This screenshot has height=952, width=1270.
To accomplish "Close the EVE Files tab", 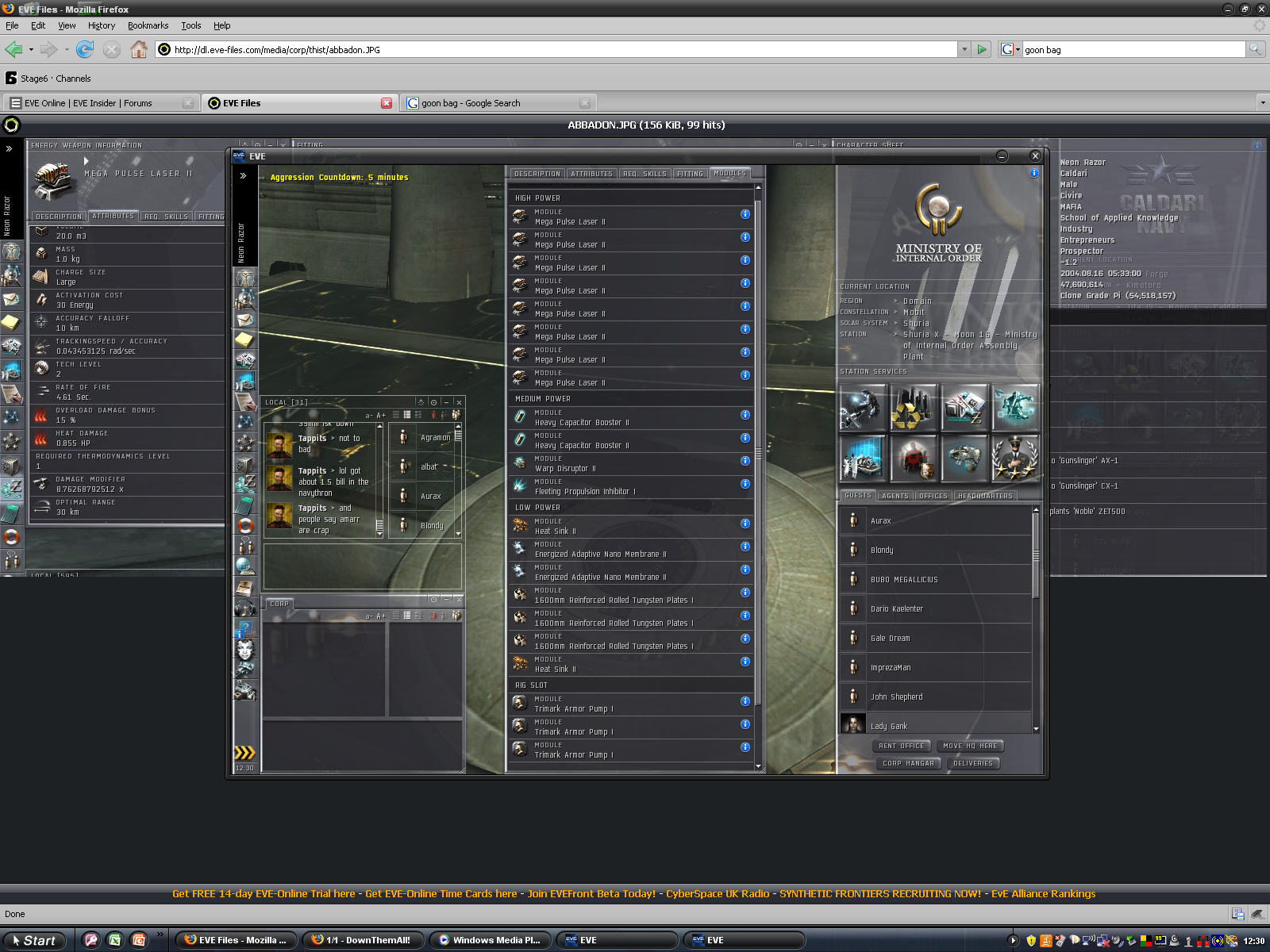I will point(387,103).
